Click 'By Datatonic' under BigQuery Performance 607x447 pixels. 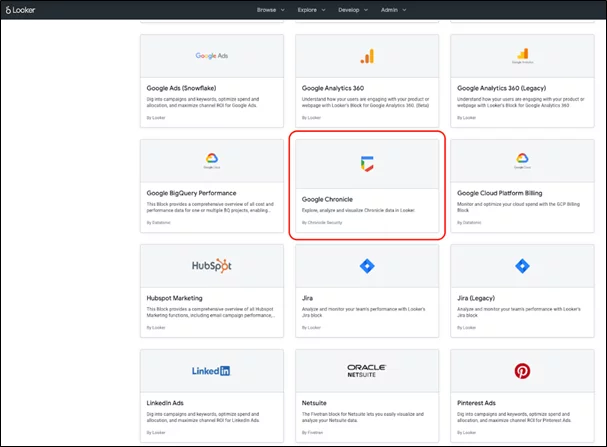158,223
